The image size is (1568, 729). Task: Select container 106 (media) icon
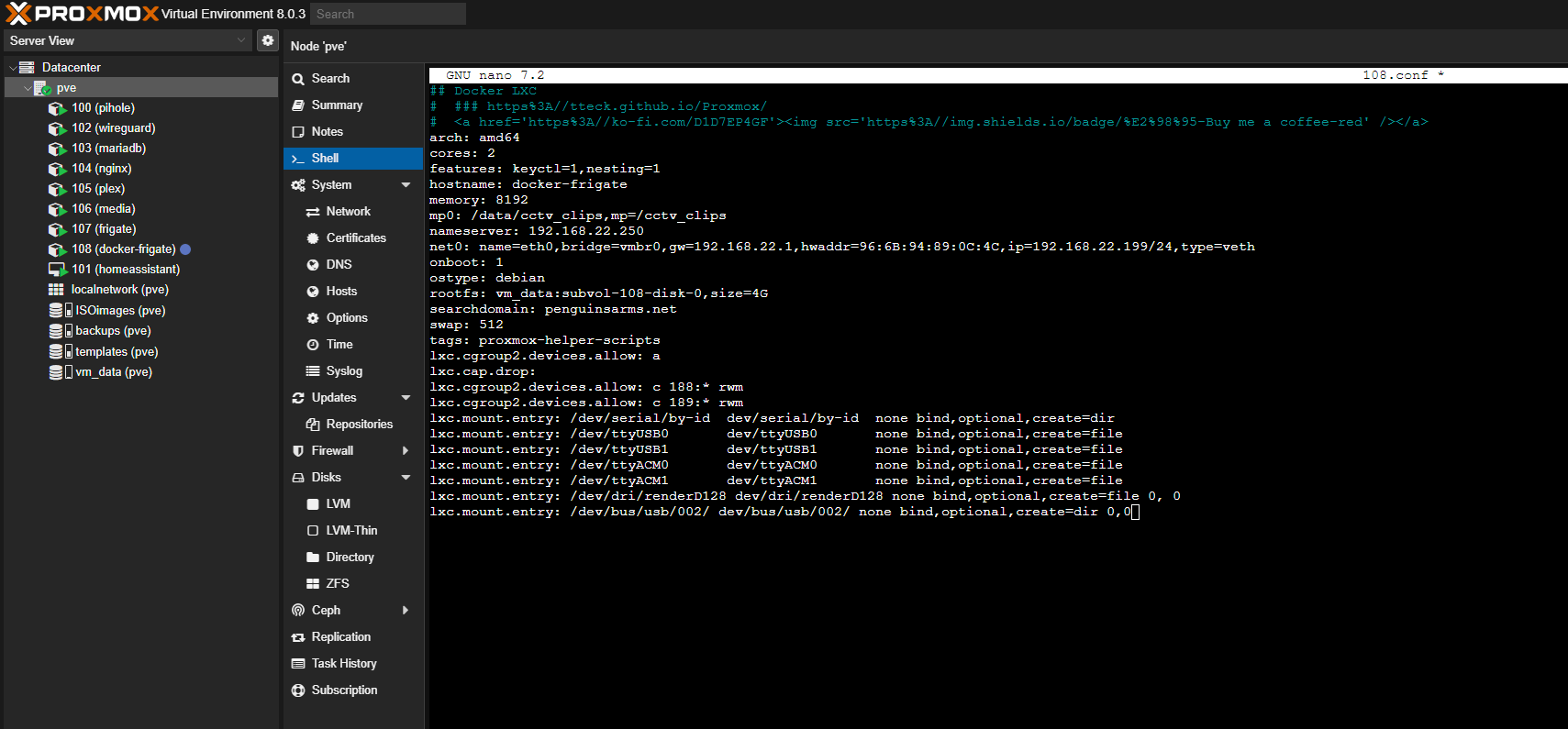point(57,209)
